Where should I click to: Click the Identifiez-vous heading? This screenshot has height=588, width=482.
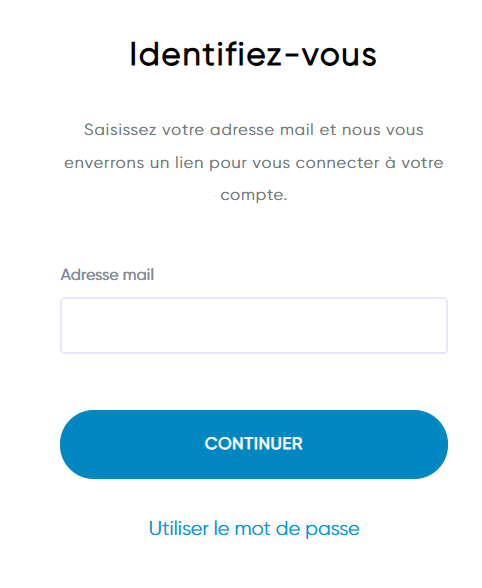click(253, 55)
